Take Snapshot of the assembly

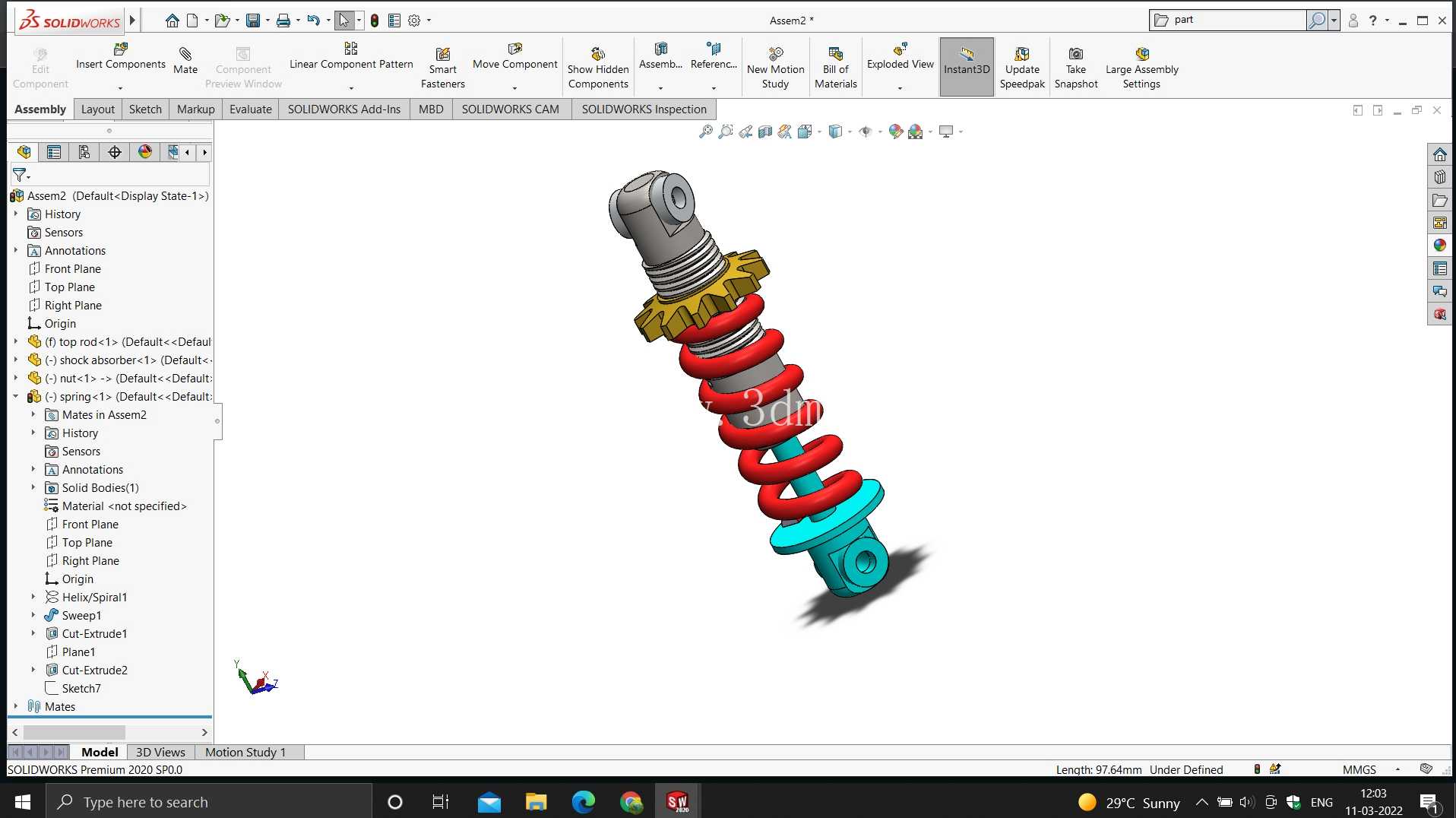click(x=1076, y=67)
